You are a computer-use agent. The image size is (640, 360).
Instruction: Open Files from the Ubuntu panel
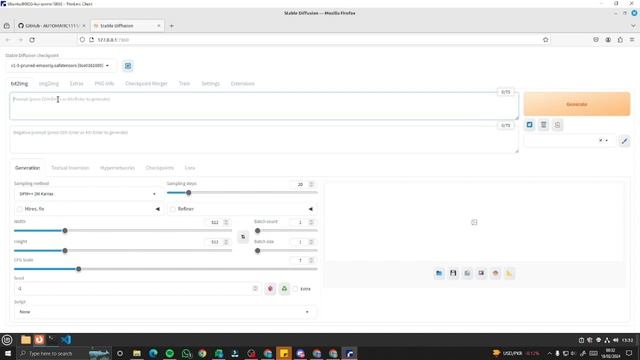pyautogui.click(x=26, y=340)
